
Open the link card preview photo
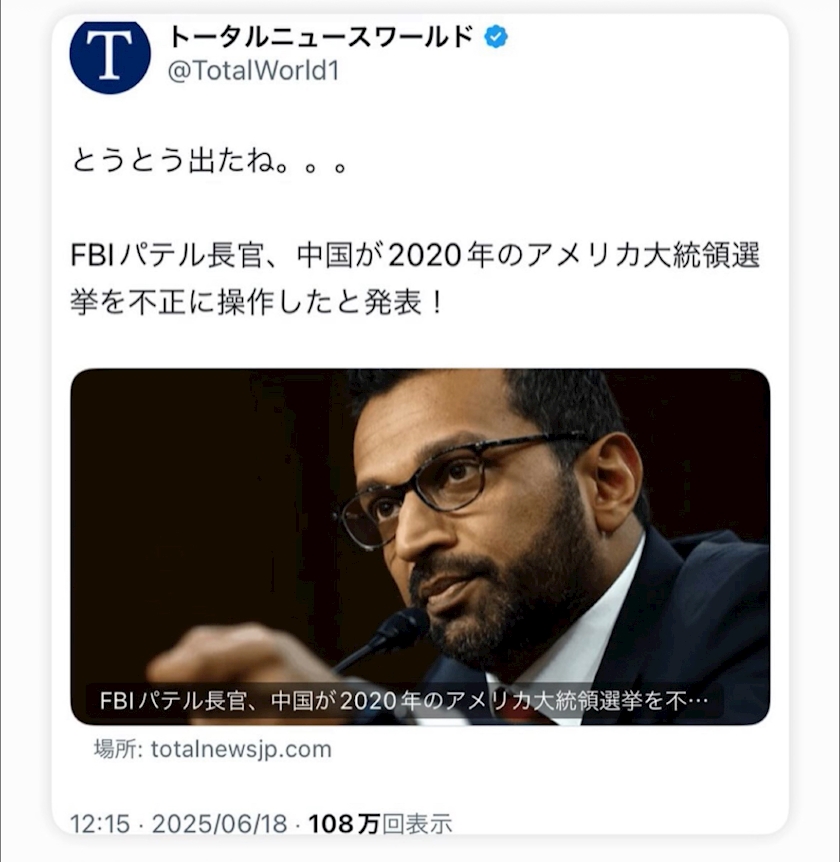(420, 546)
